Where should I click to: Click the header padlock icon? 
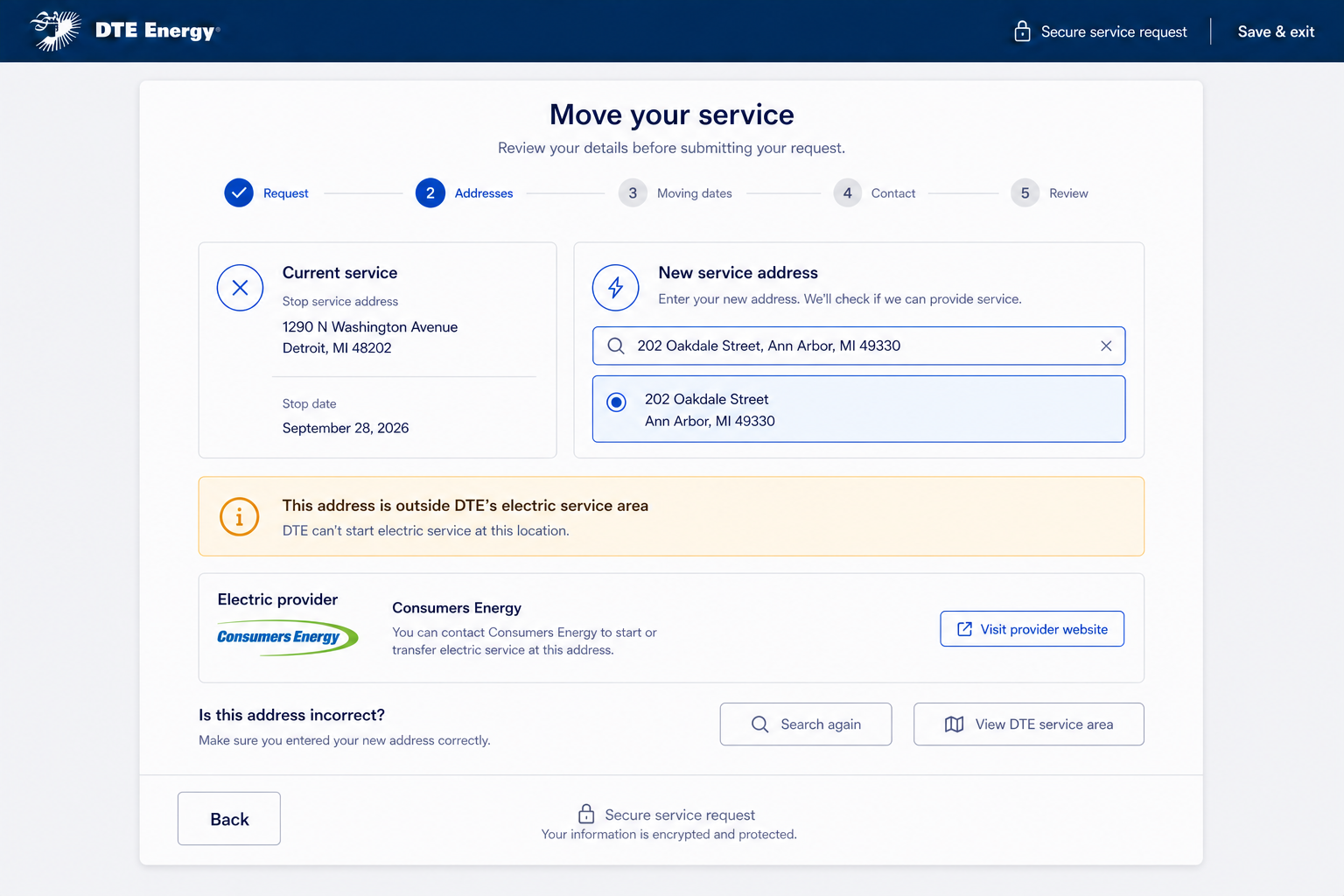(1022, 31)
